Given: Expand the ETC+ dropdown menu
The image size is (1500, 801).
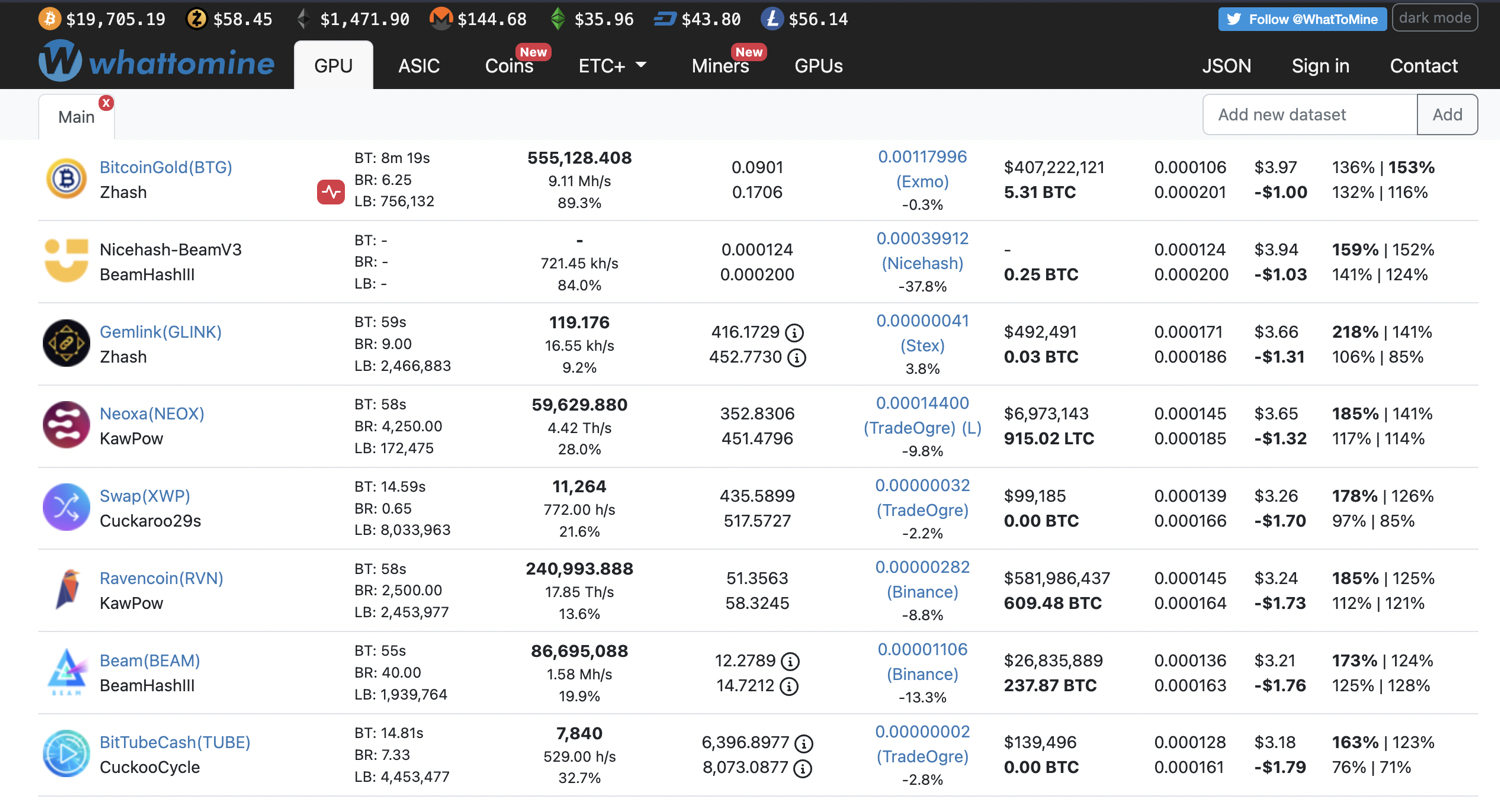Looking at the screenshot, I should (612, 66).
